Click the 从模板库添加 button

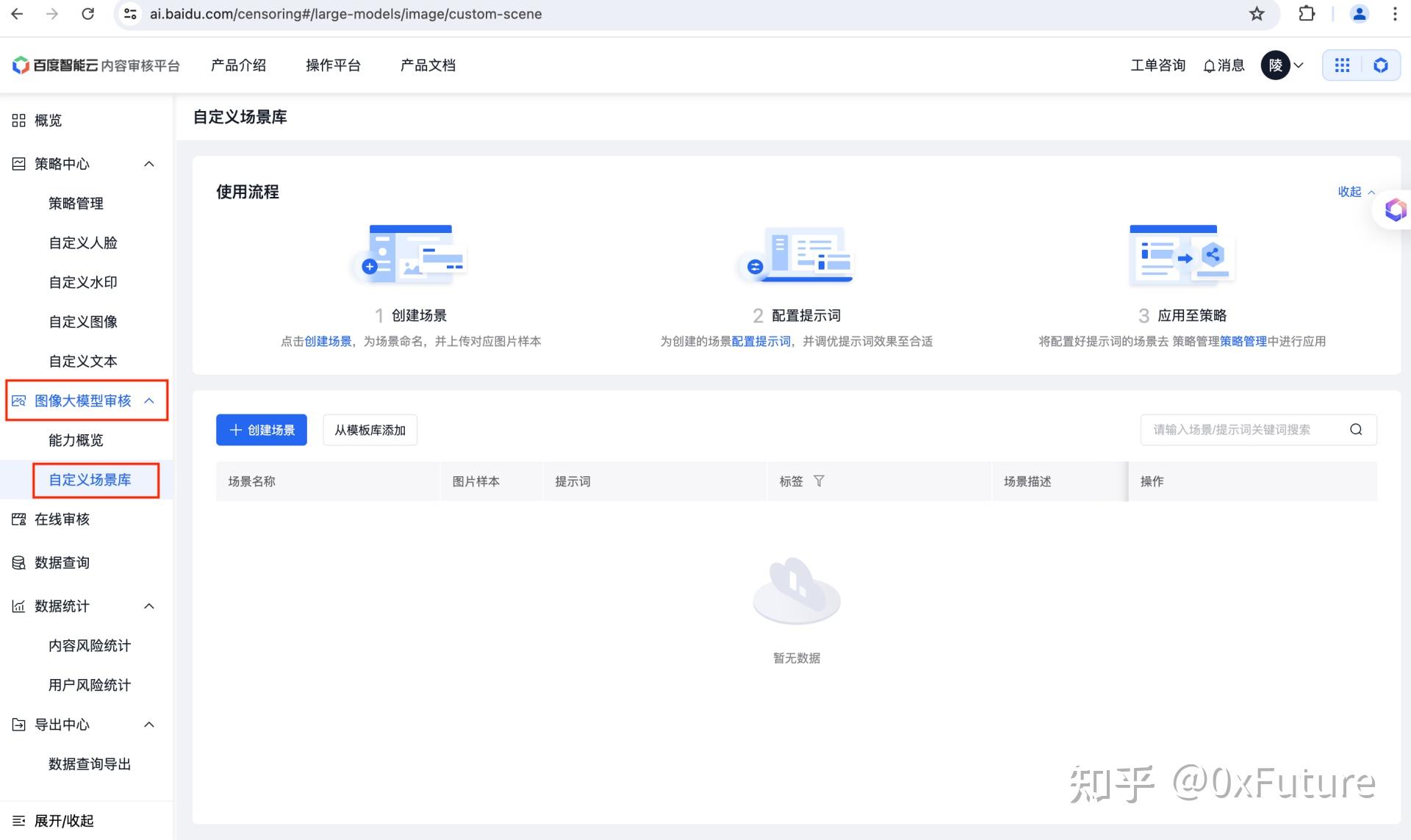click(x=370, y=430)
